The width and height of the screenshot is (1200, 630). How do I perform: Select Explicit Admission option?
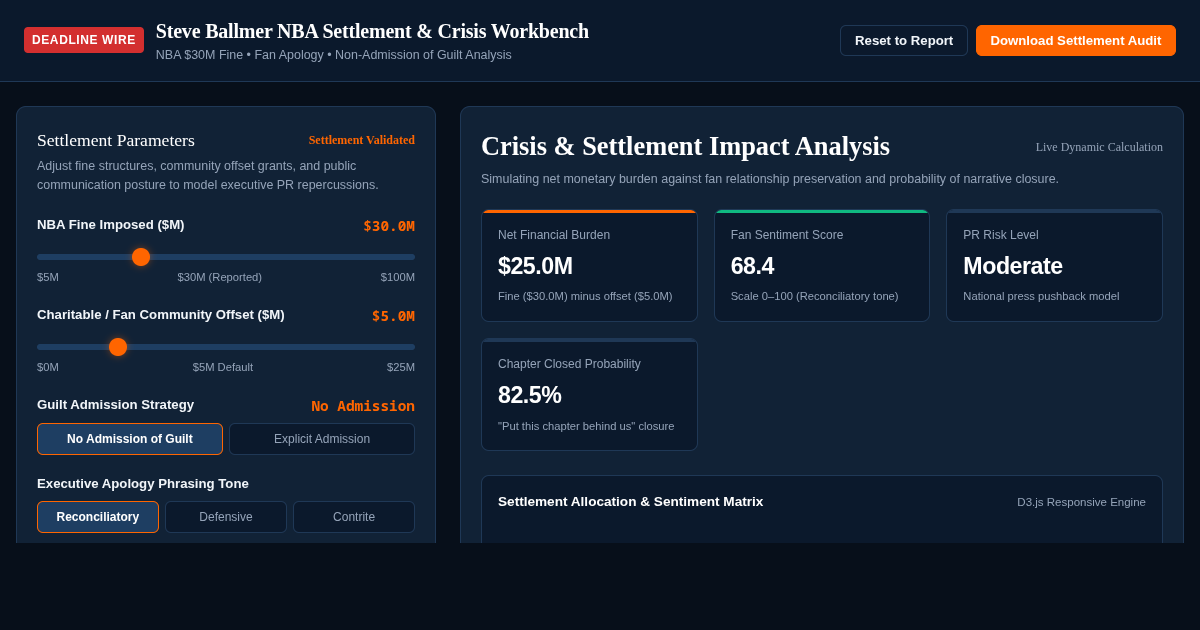[322, 439]
